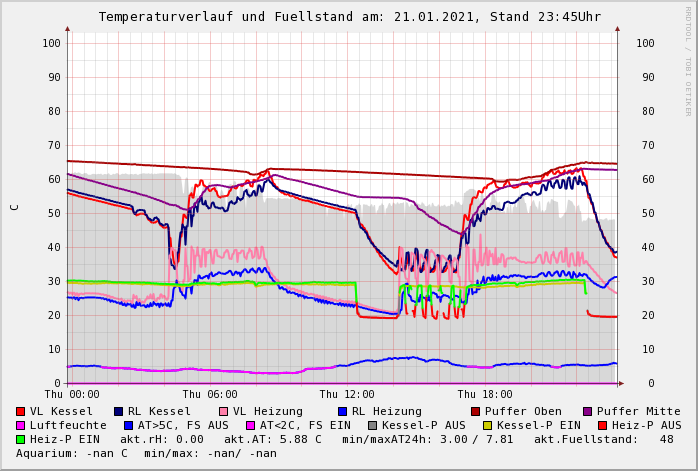Click the dark blue RL Kessel legend square
This screenshot has height=471, width=698.
(119, 411)
